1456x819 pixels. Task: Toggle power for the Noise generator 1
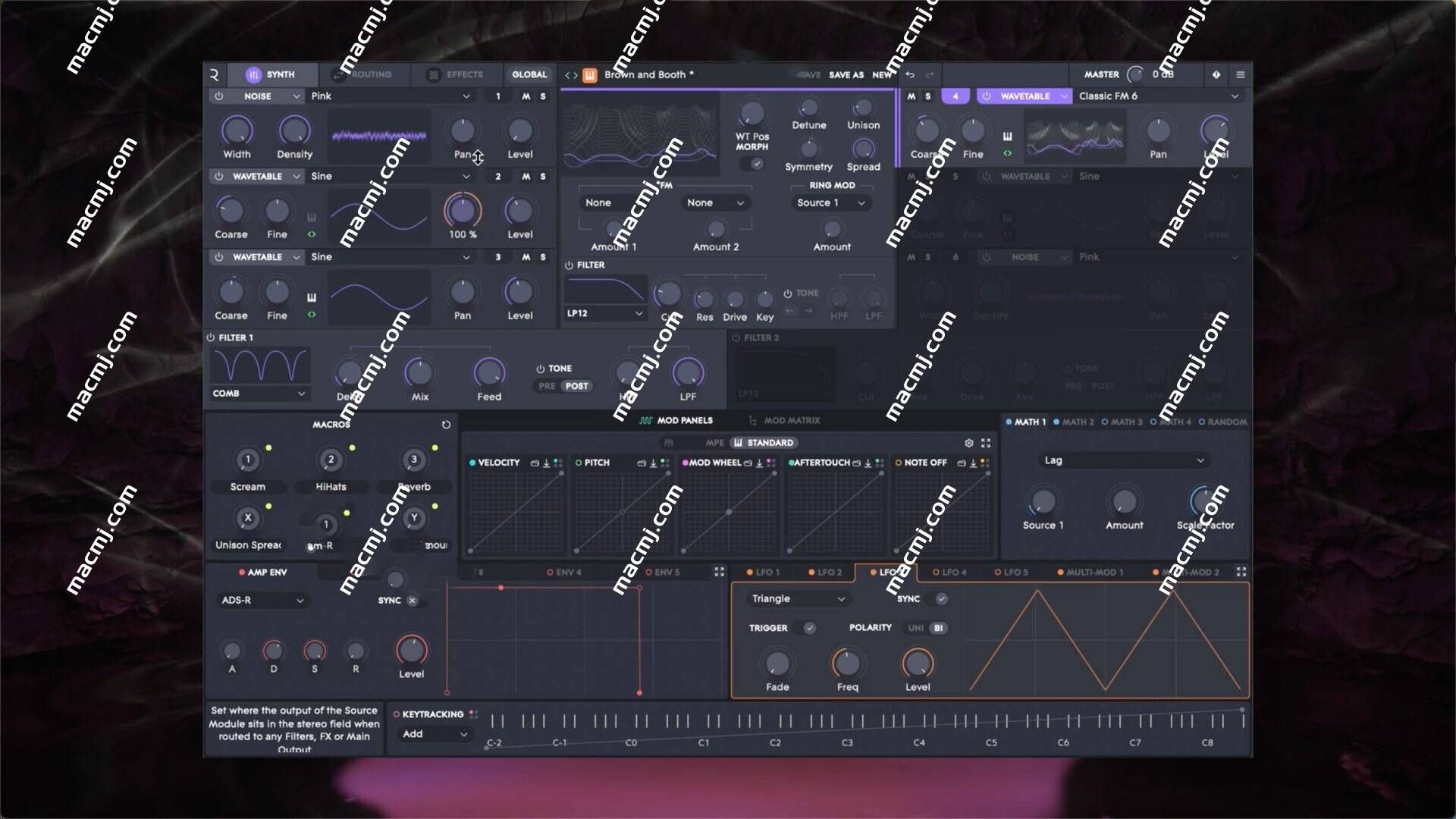pos(218,96)
